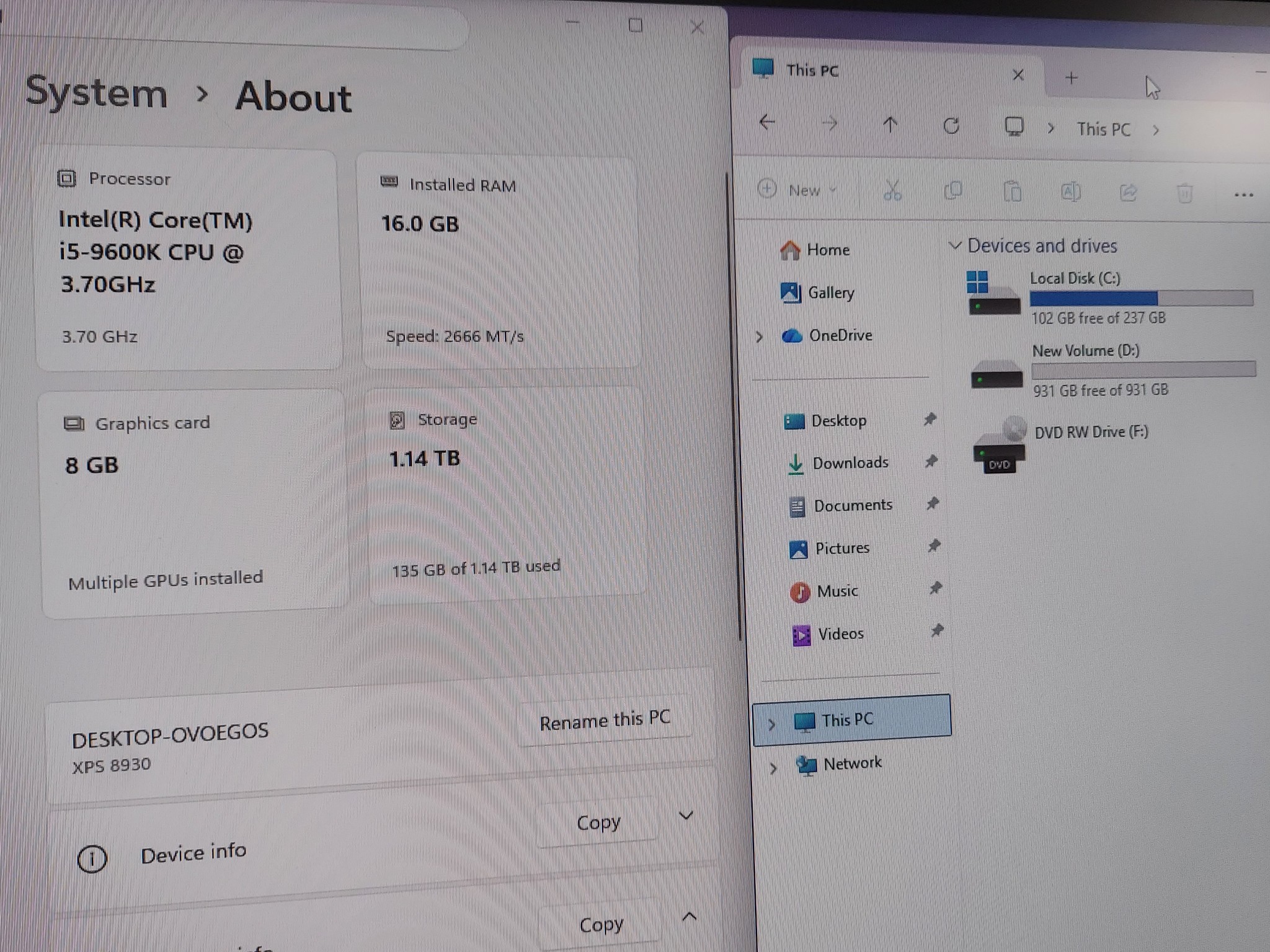
Task: Open the Local Disk (C:) drive
Action: (x=1109, y=298)
